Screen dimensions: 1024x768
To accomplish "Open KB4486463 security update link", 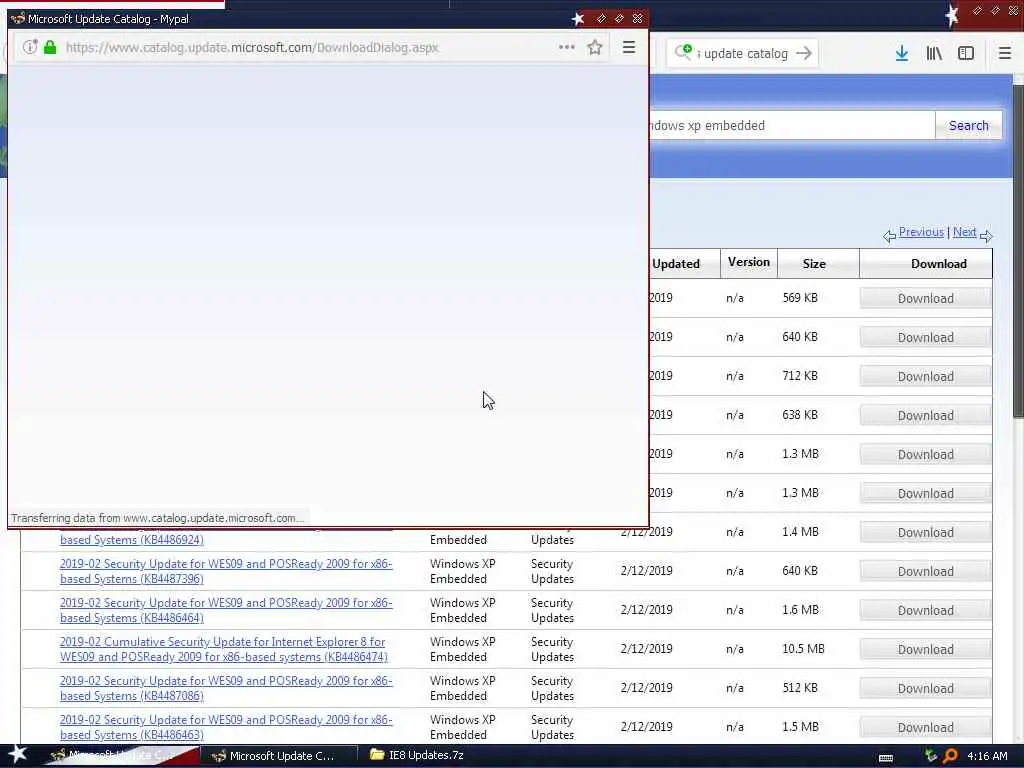I will [x=226, y=728].
